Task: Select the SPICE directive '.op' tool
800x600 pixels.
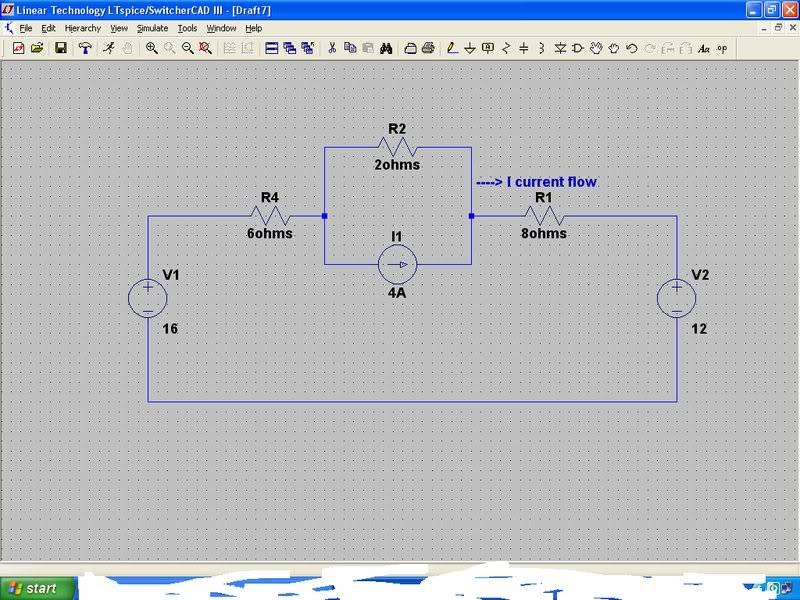Action: click(x=722, y=48)
